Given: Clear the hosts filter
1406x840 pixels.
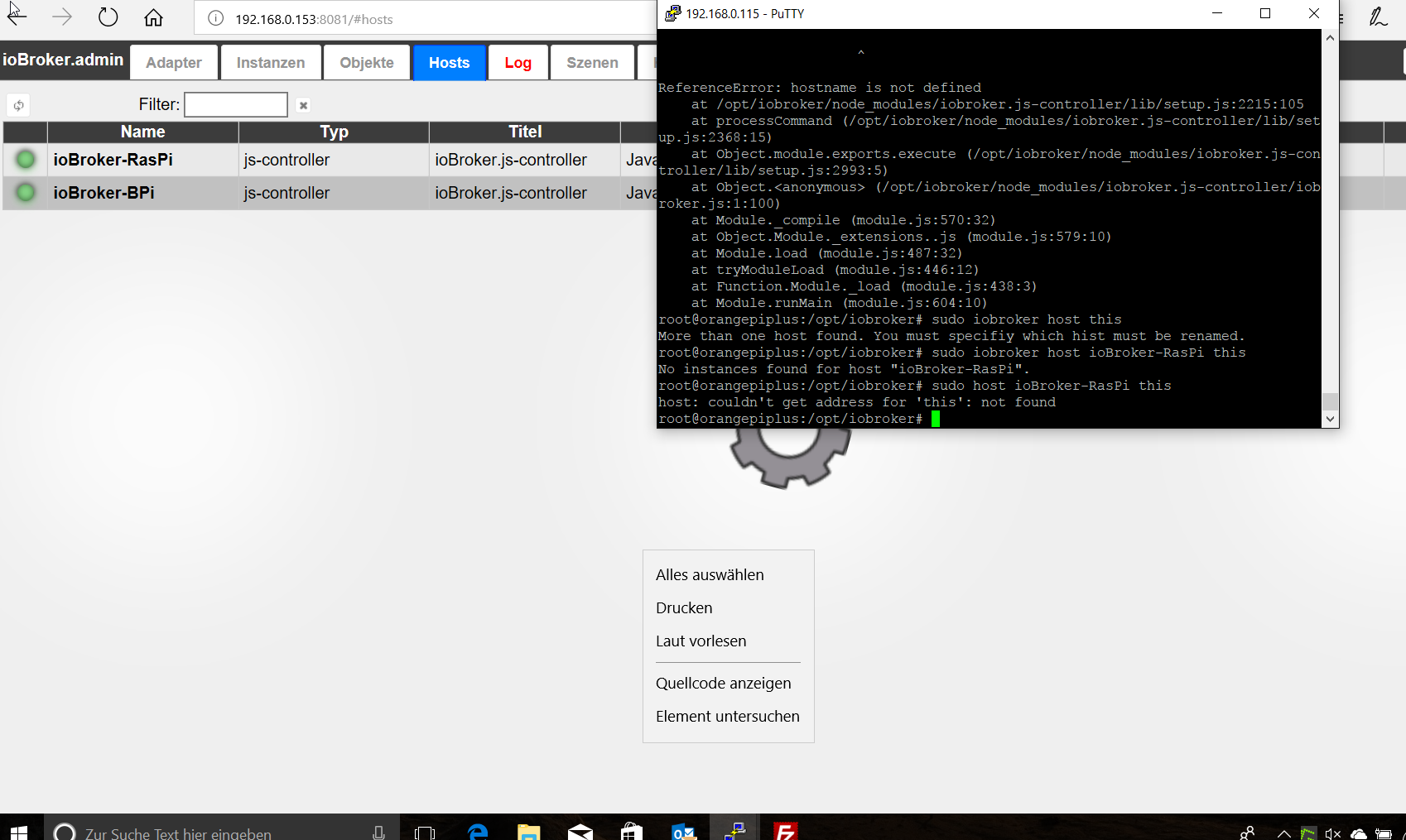Looking at the screenshot, I should tap(303, 105).
